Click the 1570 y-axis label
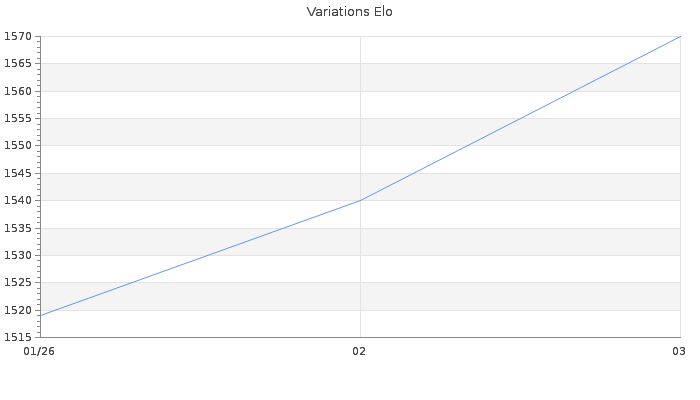 [19, 36]
